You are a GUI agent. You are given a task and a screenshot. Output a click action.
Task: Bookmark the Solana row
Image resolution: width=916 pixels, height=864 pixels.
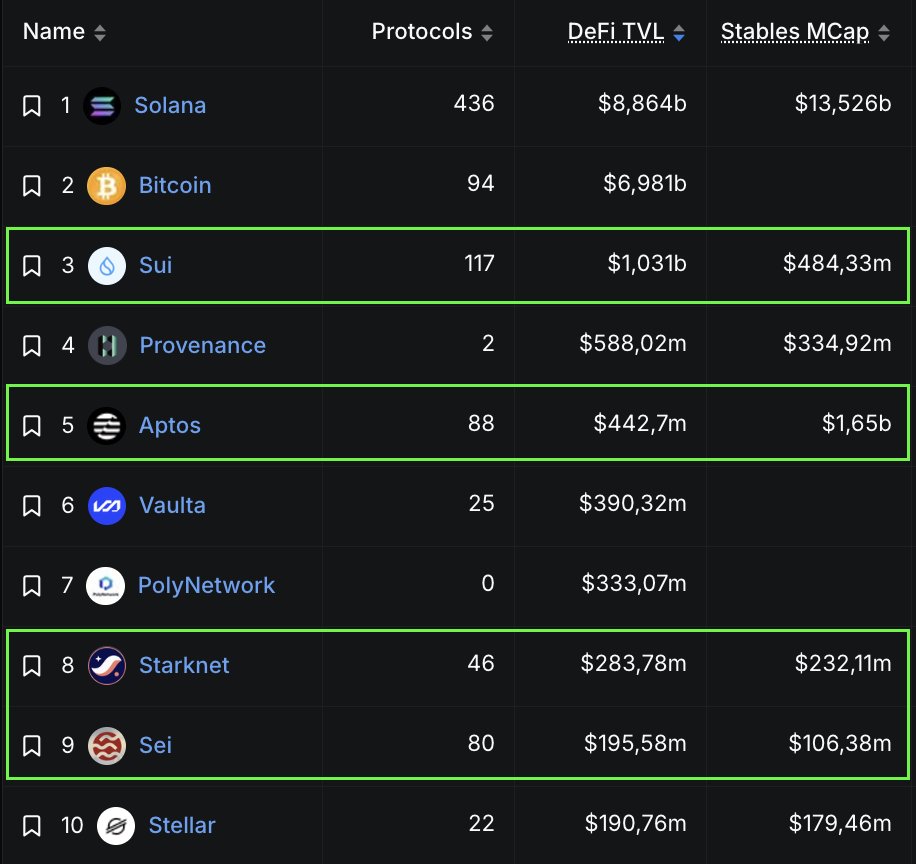(32, 105)
